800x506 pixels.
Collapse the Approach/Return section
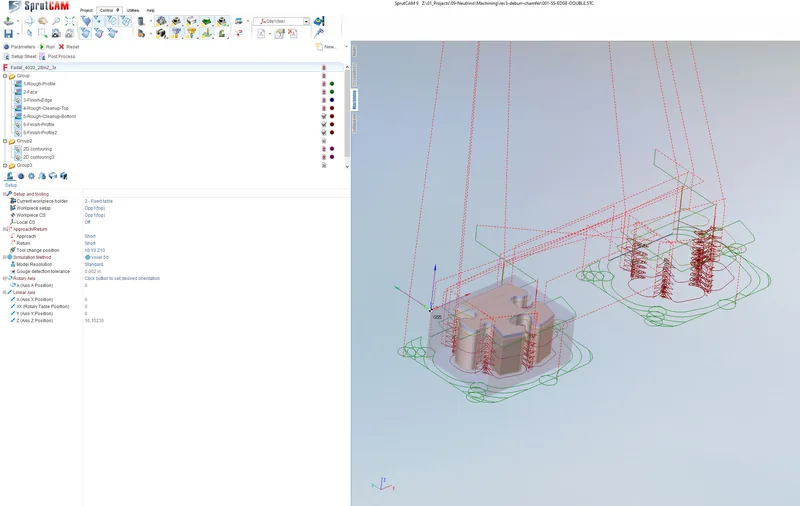click(5, 230)
